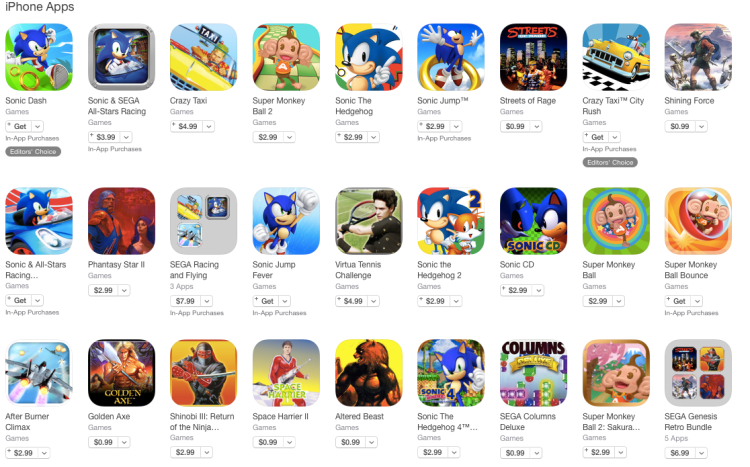The image size is (750, 467).
Task: Open the dropdown arrow next to Crazy Taxi price
Action: (x=209, y=126)
